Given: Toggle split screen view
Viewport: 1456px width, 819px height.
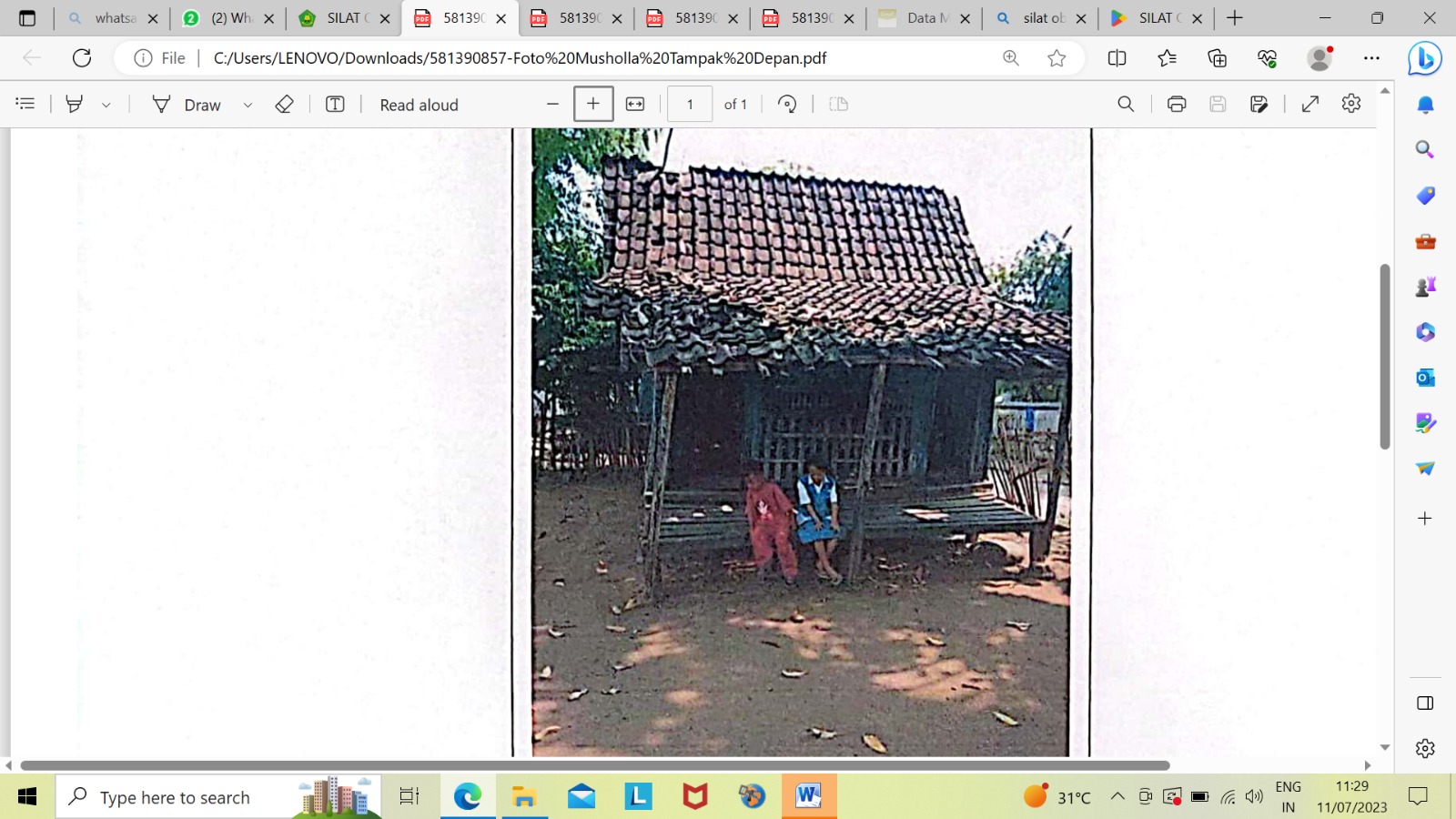Looking at the screenshot, I should (1117, 58).
